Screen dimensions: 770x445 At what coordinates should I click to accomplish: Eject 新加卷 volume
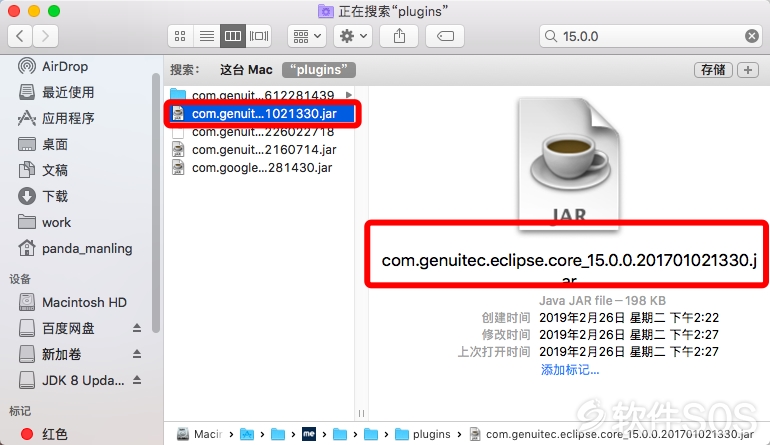click(137, 354)
